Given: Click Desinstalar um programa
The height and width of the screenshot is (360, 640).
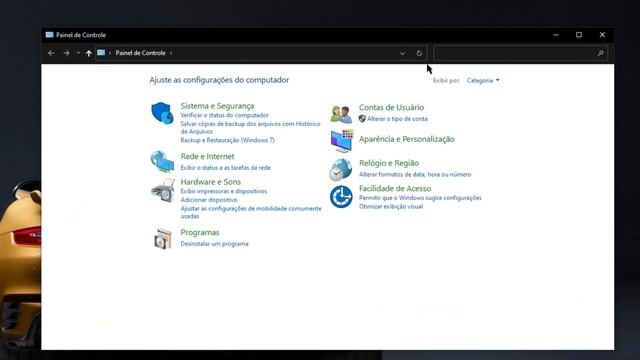Looking at the screenshot, I should (x=214, y=244).
